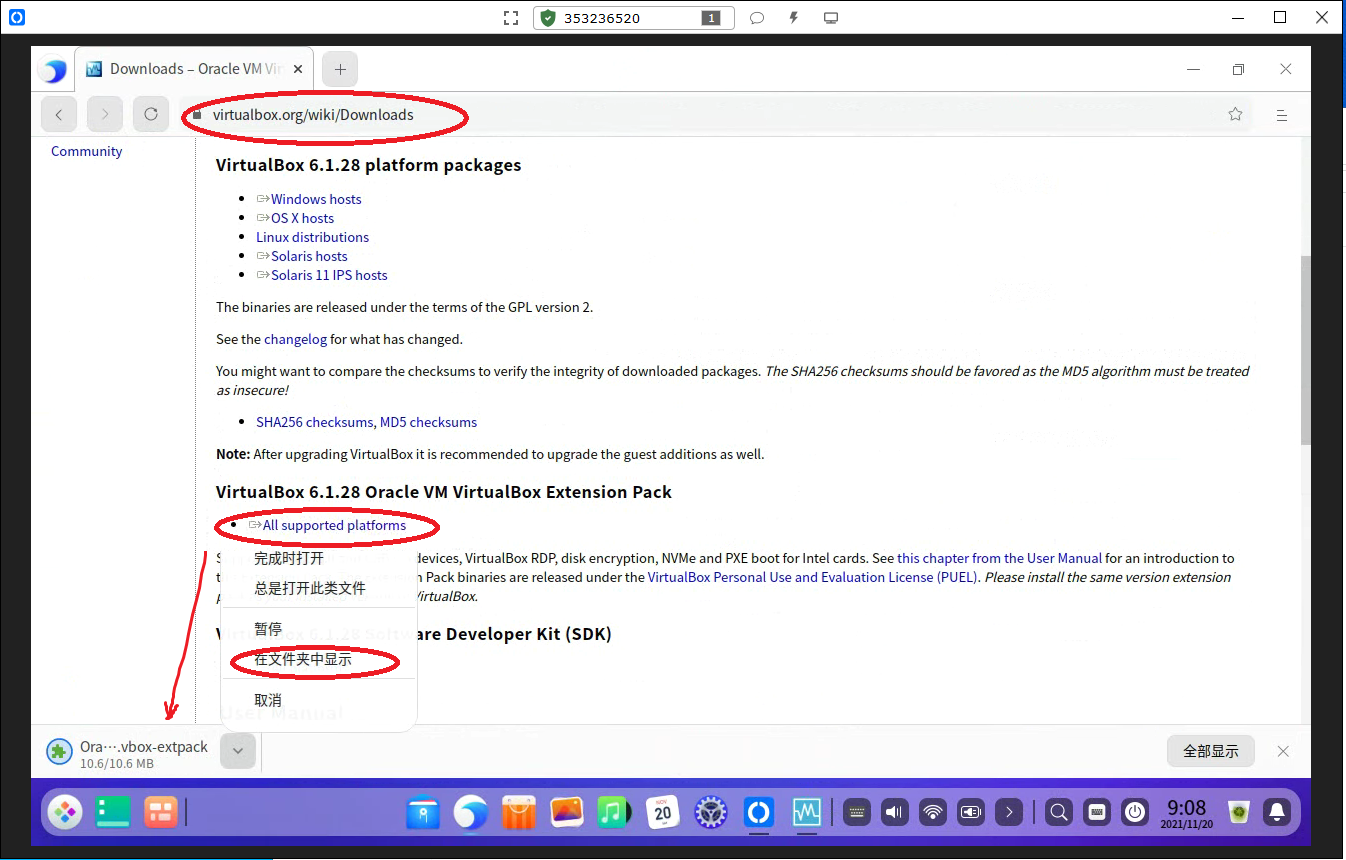Select '在文件夹中显示' from the context menu
Image resolution: width=1346 pixels, height=860 pixels.
pos(303,660)
